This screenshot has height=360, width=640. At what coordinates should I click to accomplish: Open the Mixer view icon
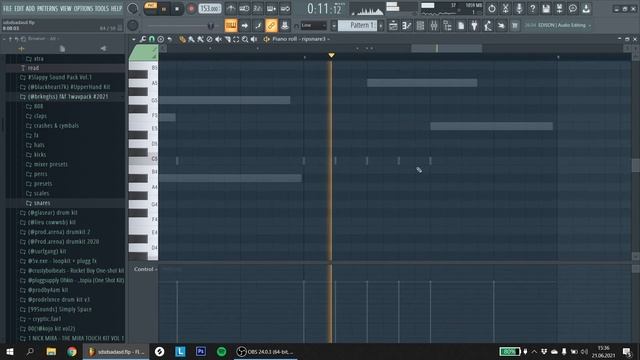click(433, 26)
